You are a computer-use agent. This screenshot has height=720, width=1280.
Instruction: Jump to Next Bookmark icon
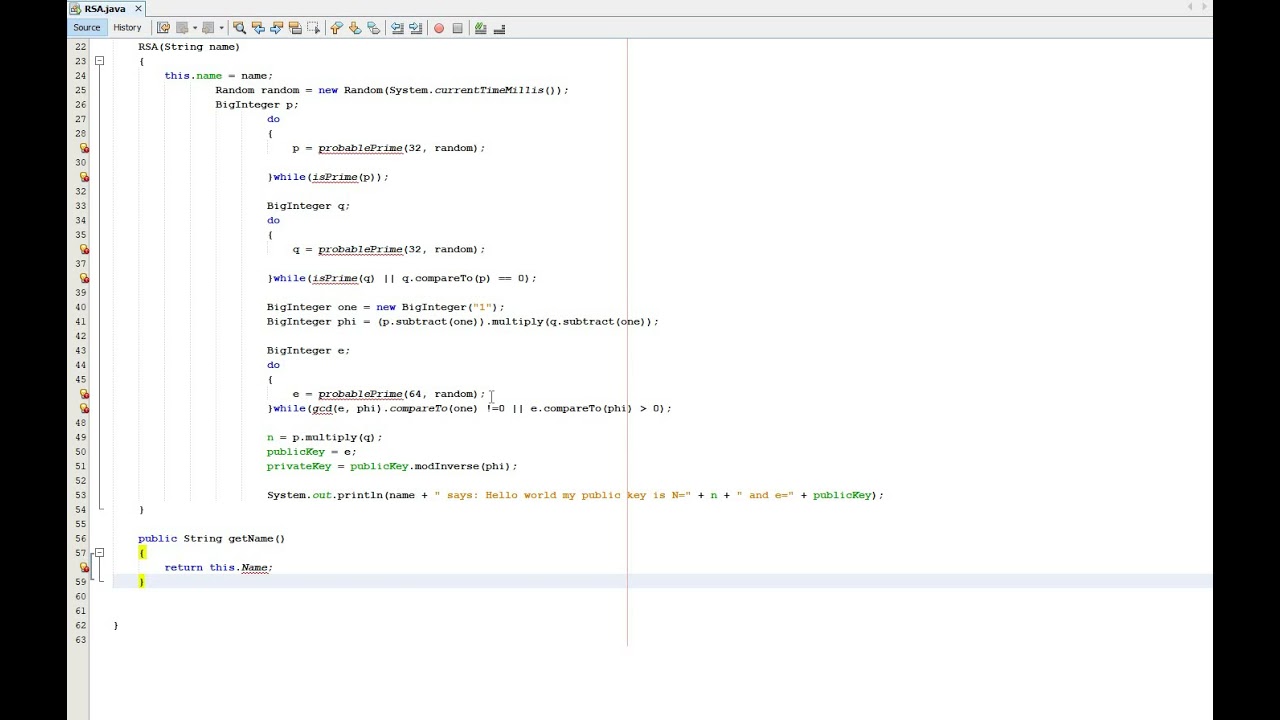click(354, 28)
